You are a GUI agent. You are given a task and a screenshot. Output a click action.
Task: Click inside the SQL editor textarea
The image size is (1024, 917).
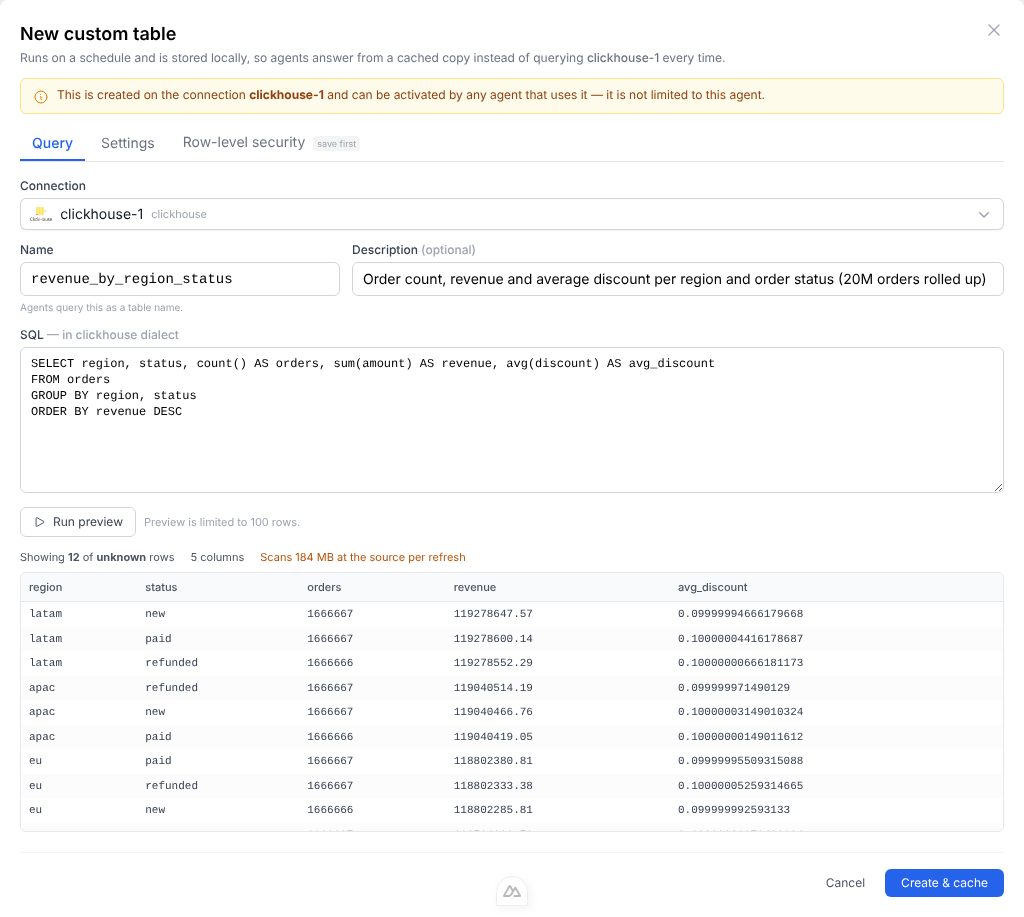pos(511,420)
